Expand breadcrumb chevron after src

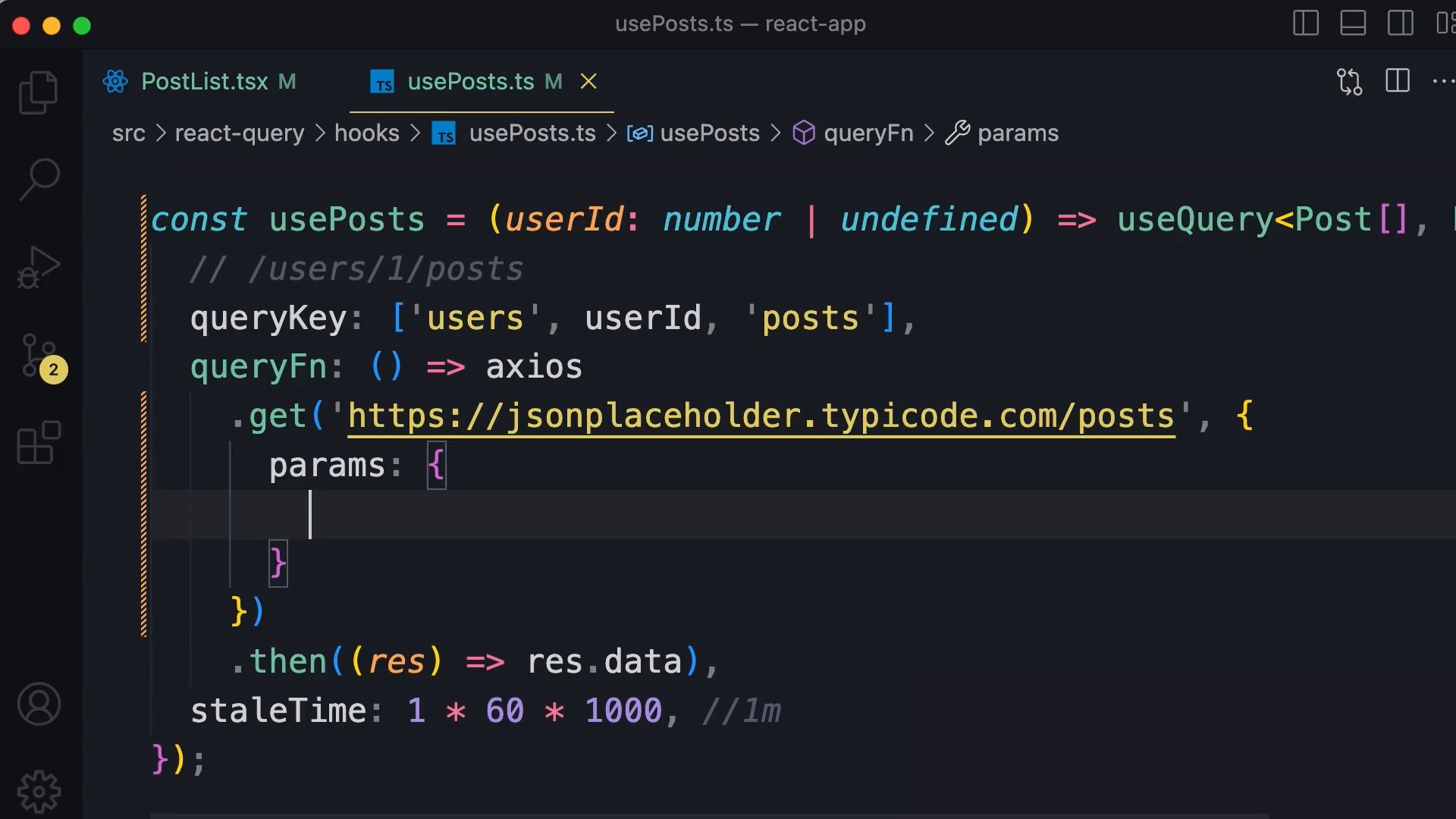pyautogui.click(x=161, y=133)
